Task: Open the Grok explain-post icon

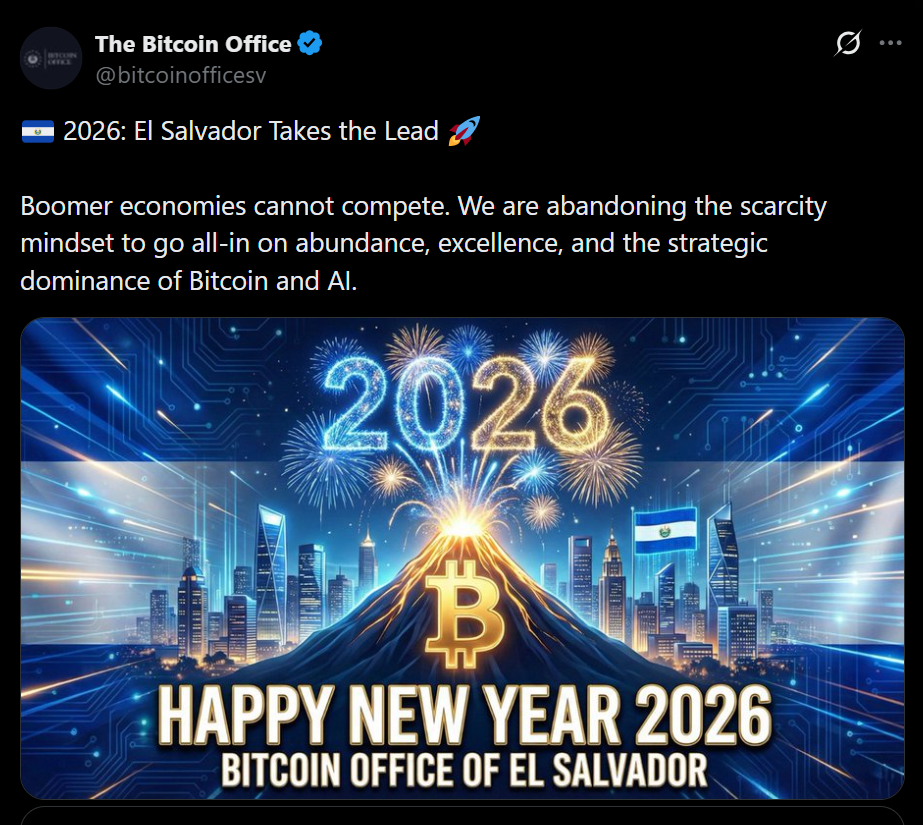Action: (848, 44)
